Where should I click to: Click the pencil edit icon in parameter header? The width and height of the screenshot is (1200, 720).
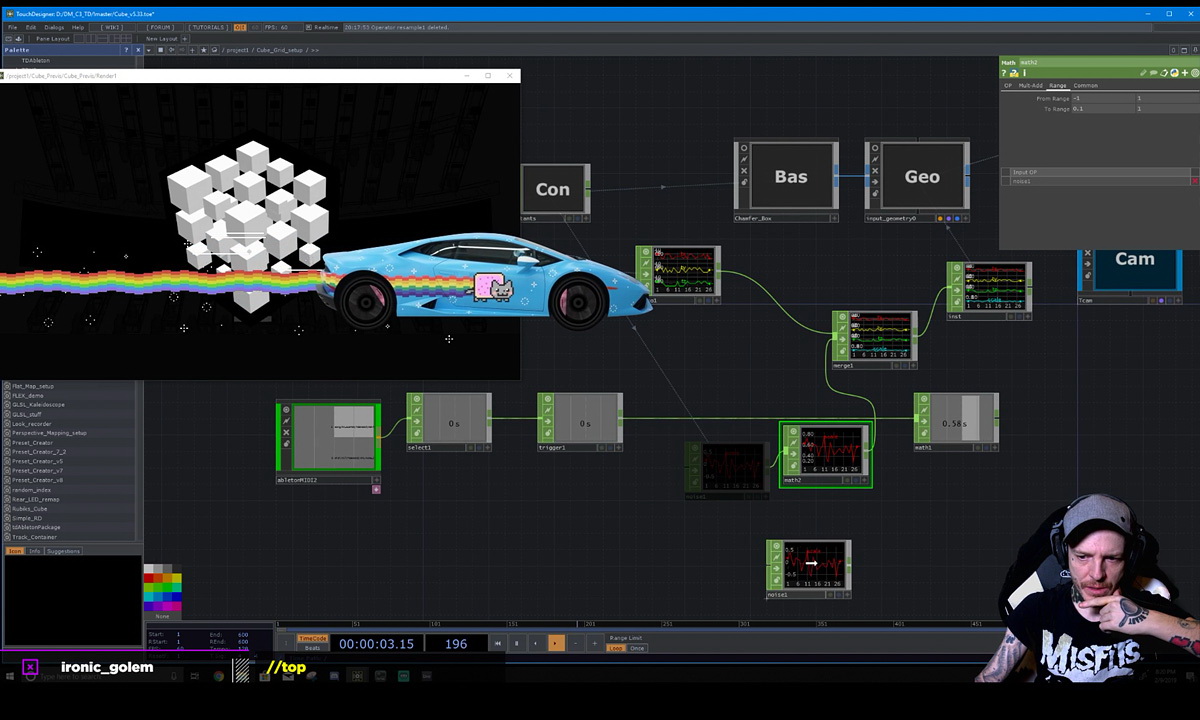click(1143, 73)
